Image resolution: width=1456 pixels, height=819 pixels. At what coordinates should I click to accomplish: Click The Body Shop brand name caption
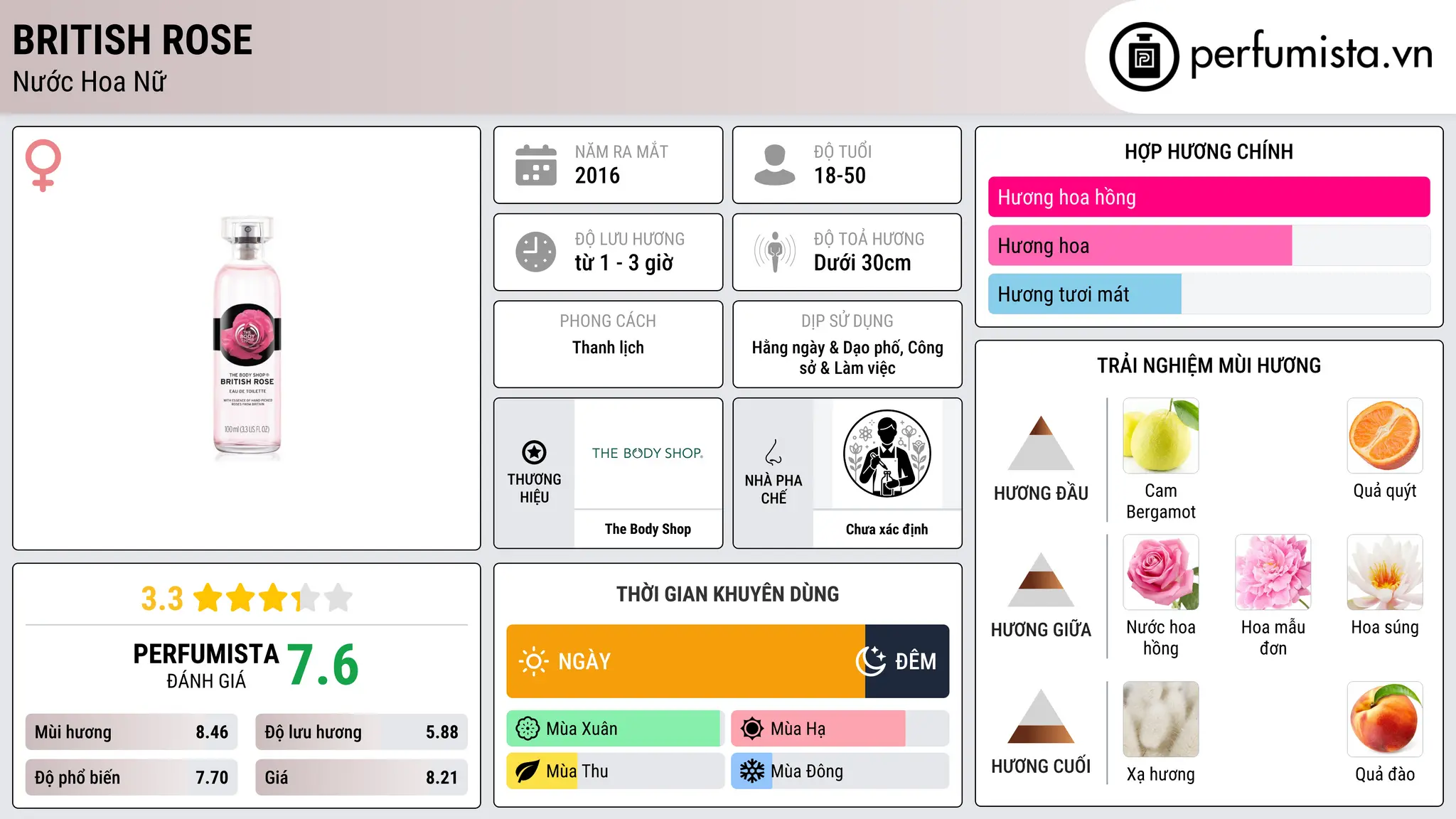(x=648, y=529)
